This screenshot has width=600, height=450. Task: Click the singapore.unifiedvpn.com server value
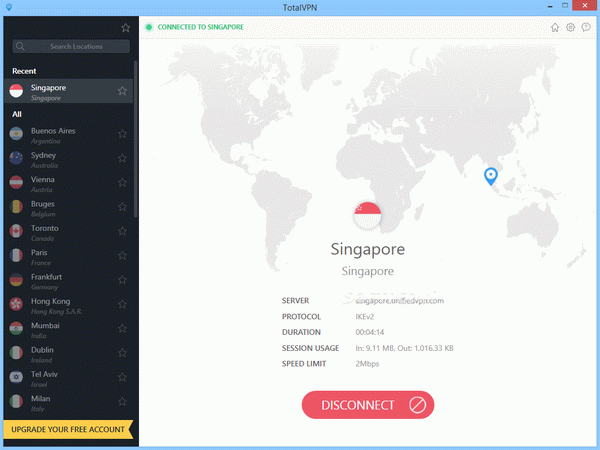(399, 301)
